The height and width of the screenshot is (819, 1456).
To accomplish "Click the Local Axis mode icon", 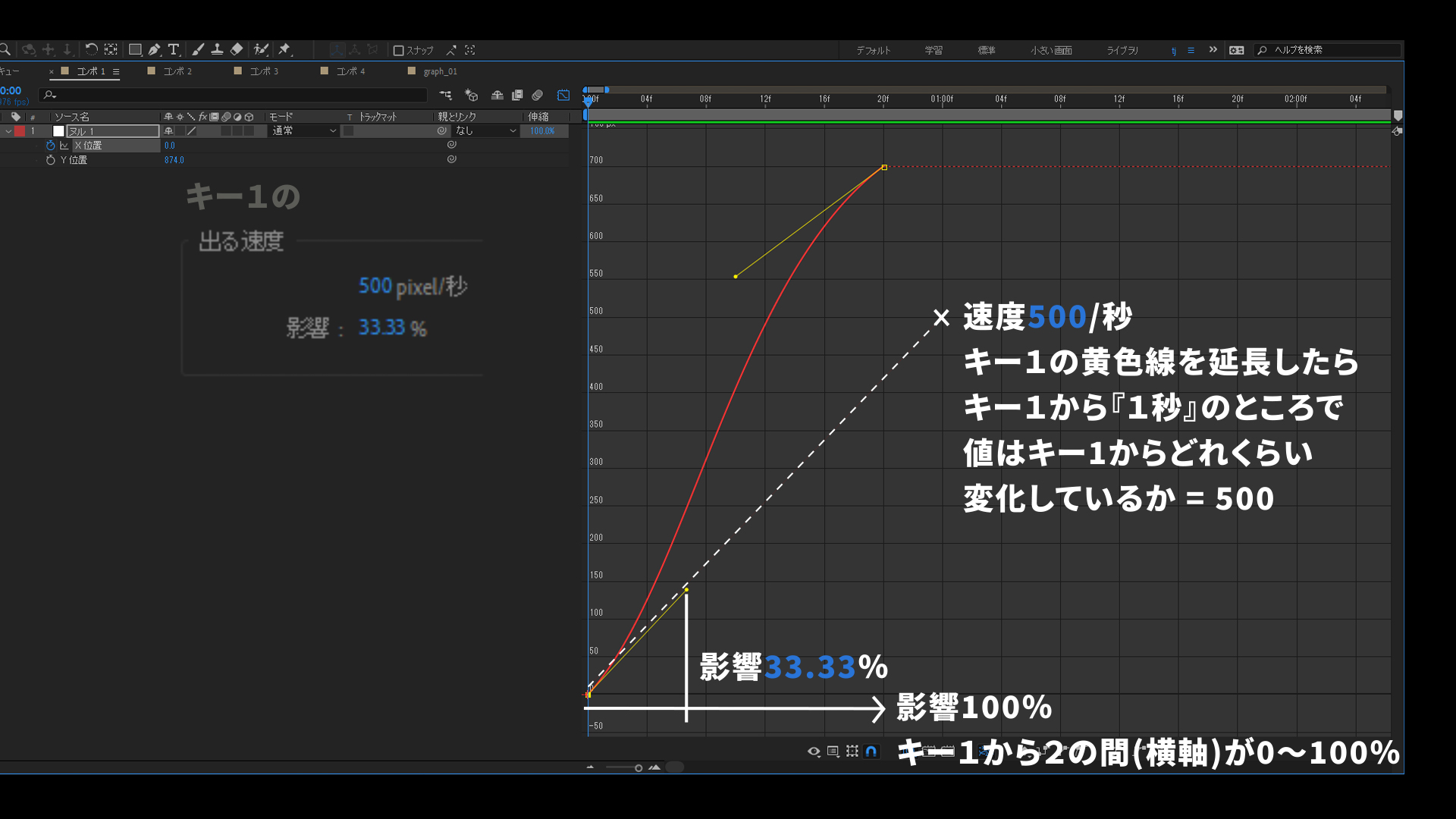I will pyautogui.click(x=337, y=50).
